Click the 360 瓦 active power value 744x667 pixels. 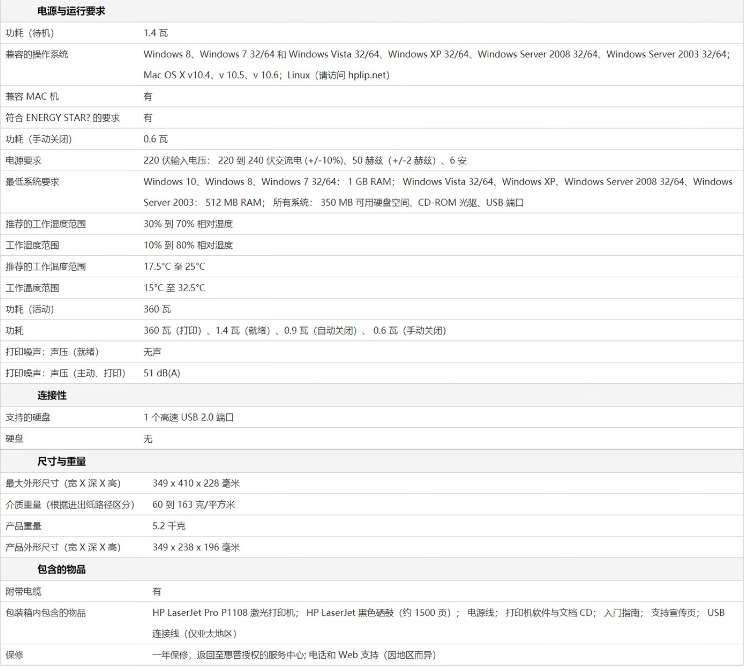pos(158,309)
